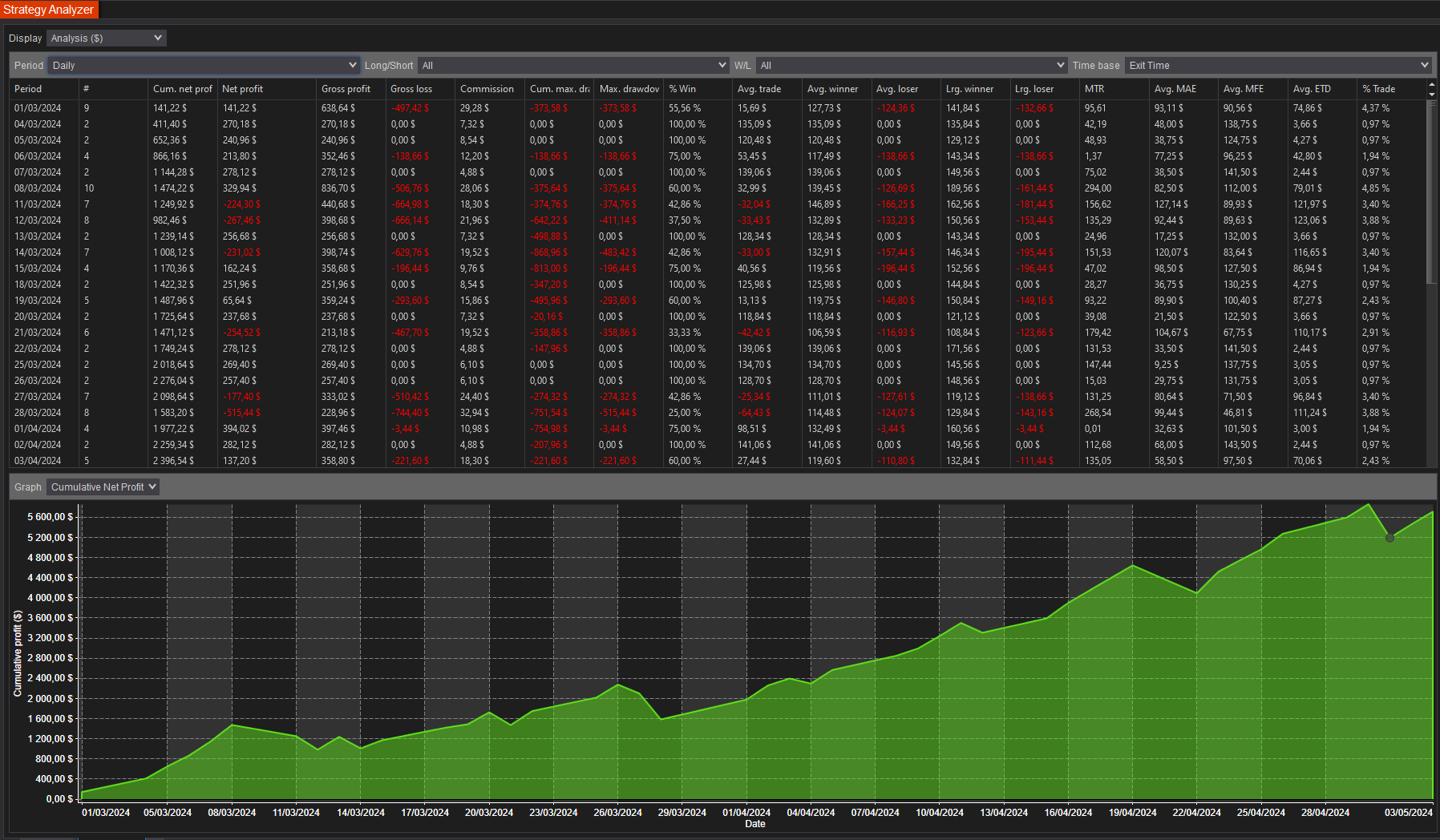Sort by Lrg. winner column header
This screenshot has height=840, width=1440.
976,89
